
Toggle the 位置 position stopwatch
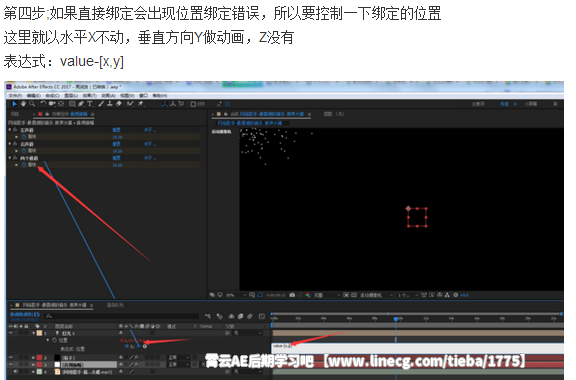54,340
